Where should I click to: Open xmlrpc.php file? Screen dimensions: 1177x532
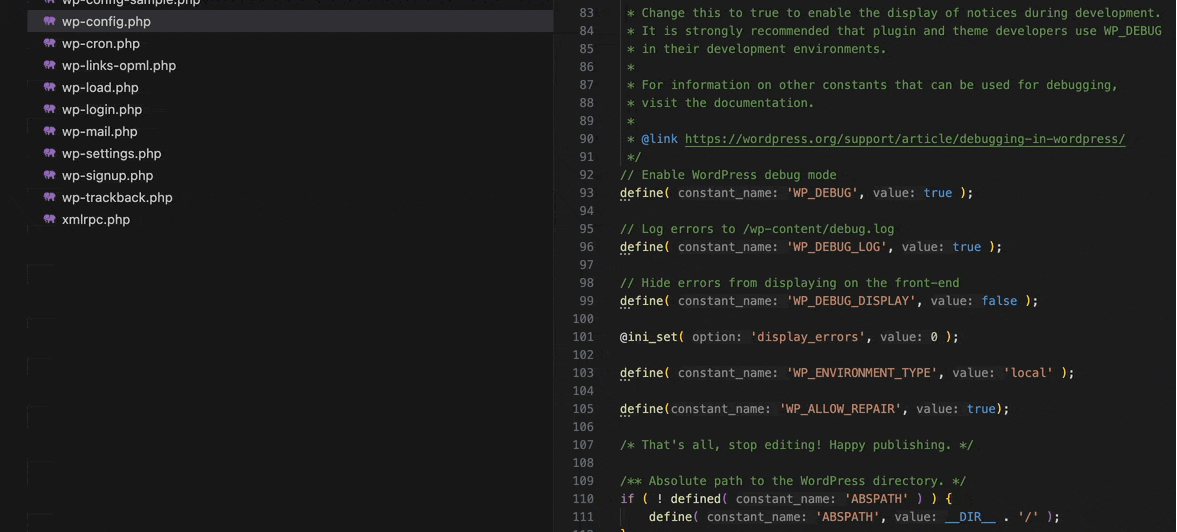(96, 220)
